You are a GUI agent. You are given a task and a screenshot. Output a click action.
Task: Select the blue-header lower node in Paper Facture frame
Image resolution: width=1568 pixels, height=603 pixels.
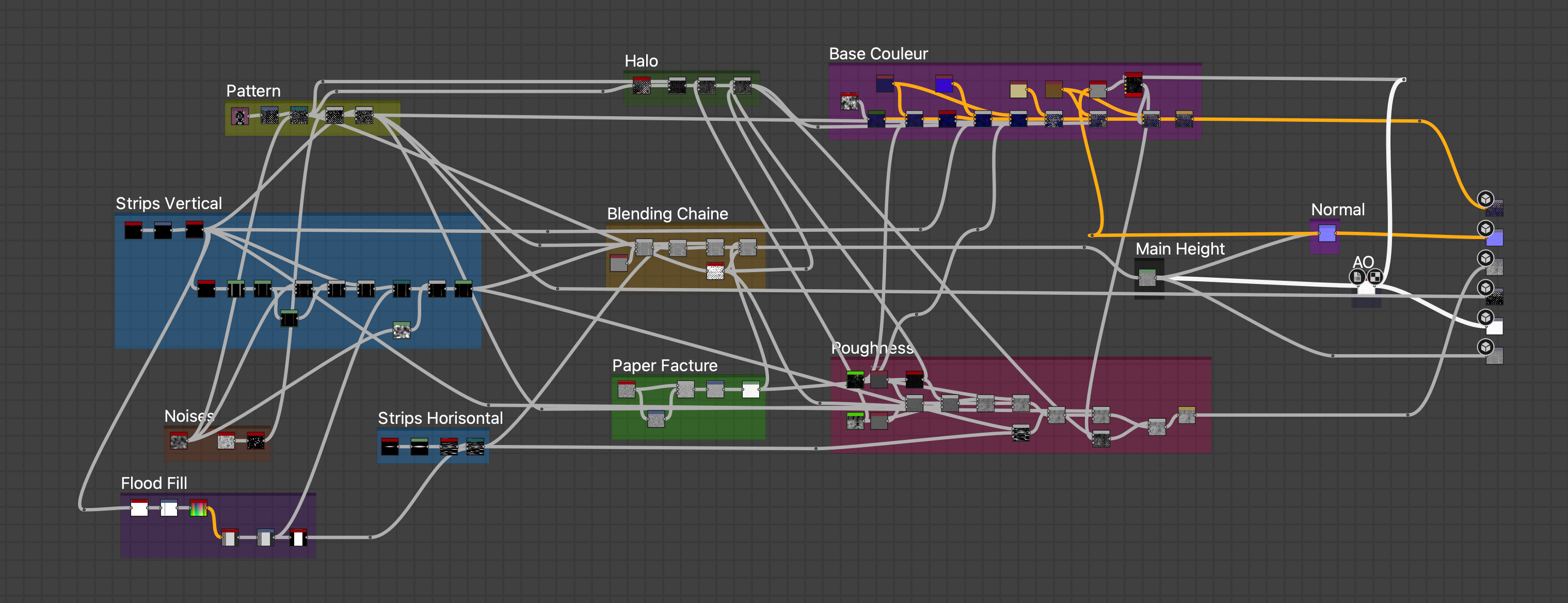click(655, 419)
